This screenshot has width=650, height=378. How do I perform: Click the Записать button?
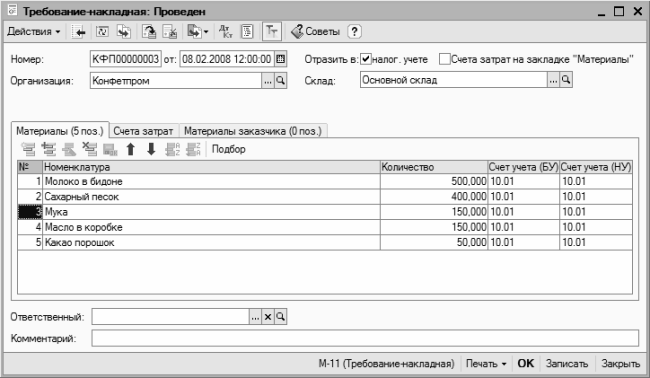pyautogui.click(x=567, y=363)
